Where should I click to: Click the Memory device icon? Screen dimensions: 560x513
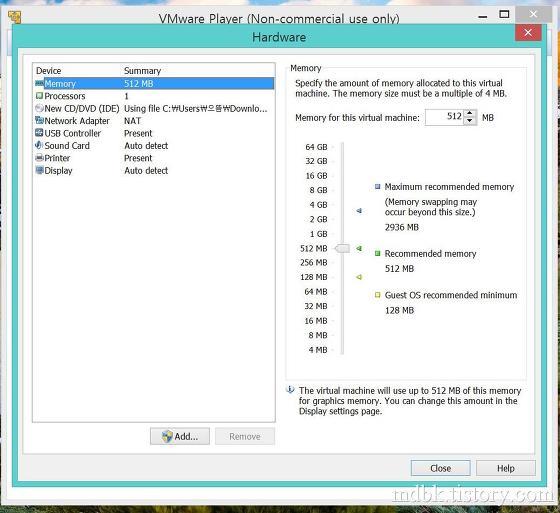pyautogui.click(x=39, y=84)
